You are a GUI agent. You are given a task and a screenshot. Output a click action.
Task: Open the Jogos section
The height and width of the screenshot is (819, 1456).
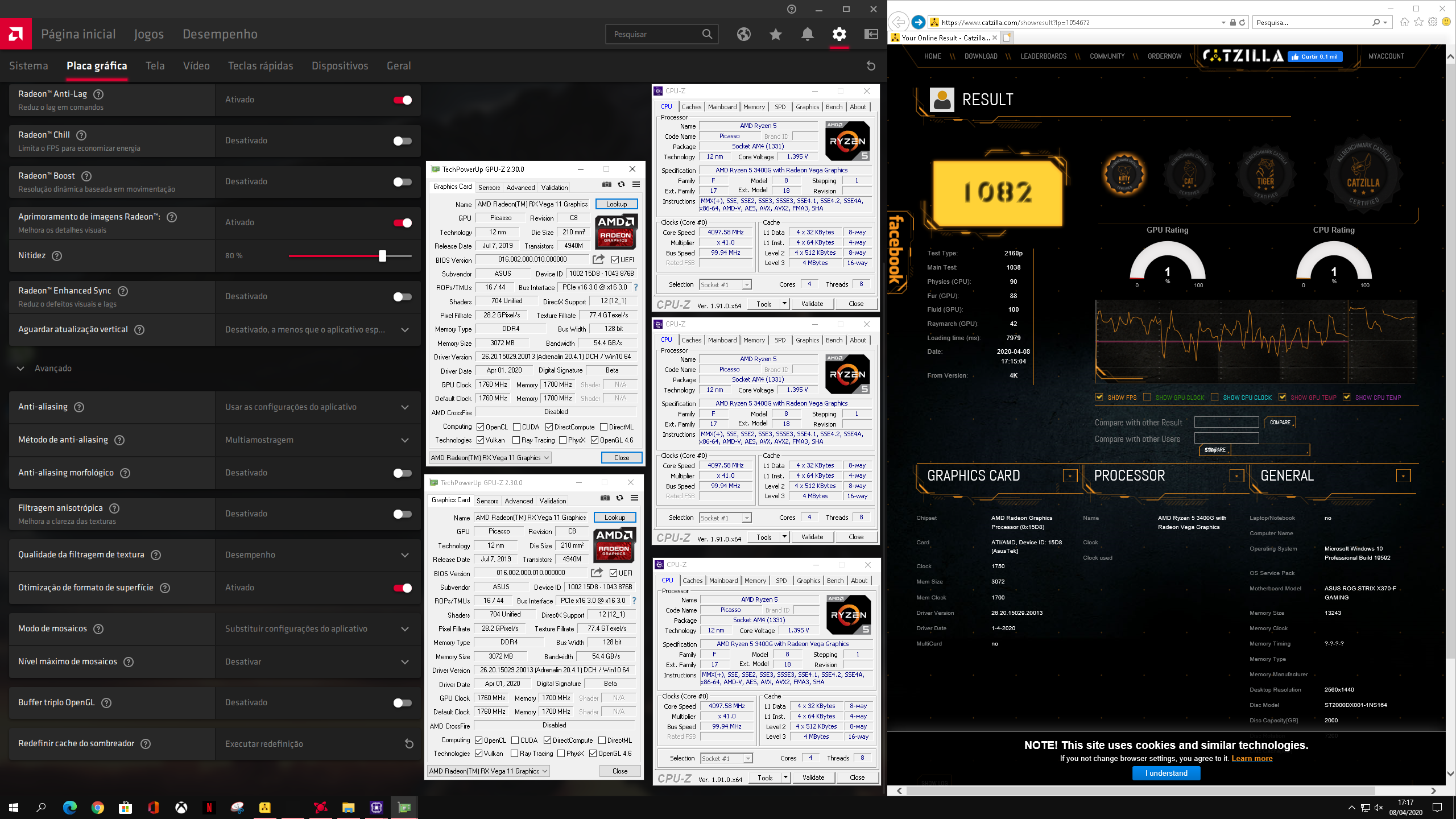148,34
